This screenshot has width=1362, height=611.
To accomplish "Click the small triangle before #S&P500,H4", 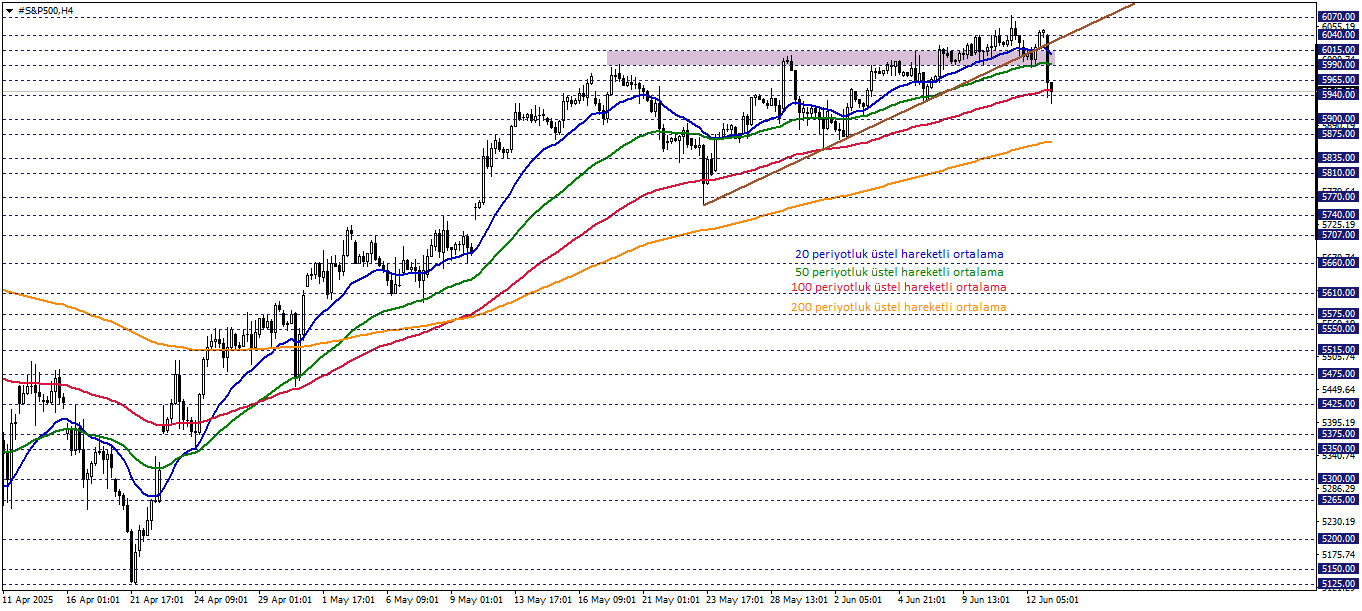I will (x=9, y=10).
